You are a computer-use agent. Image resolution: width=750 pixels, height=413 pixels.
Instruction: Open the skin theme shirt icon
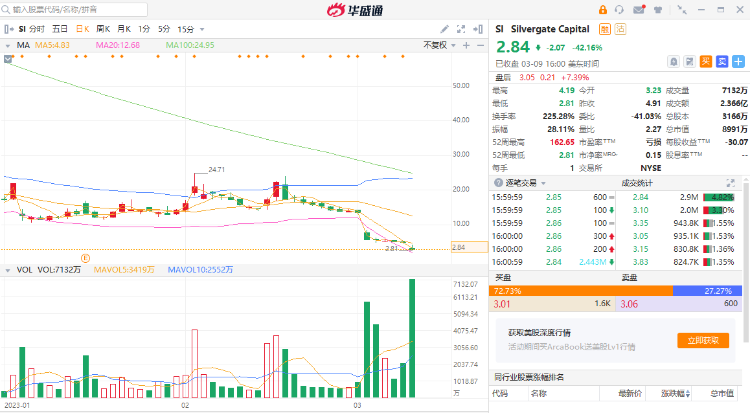[658, 10]
